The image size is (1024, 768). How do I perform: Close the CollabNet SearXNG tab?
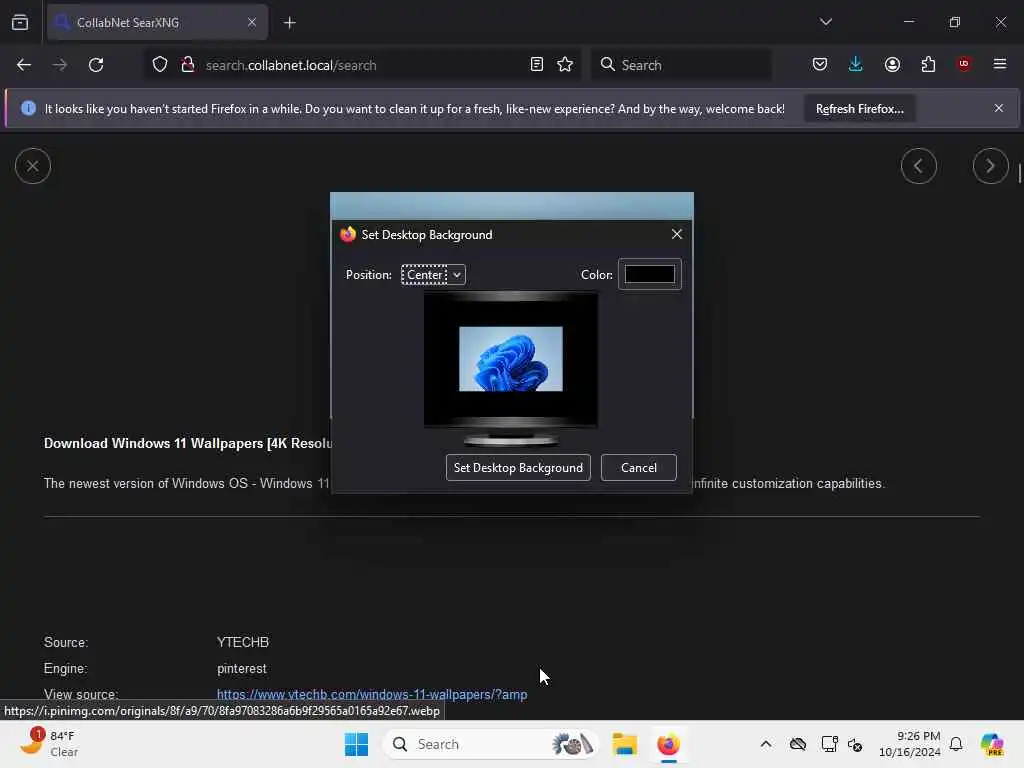[x=252, y=22]
